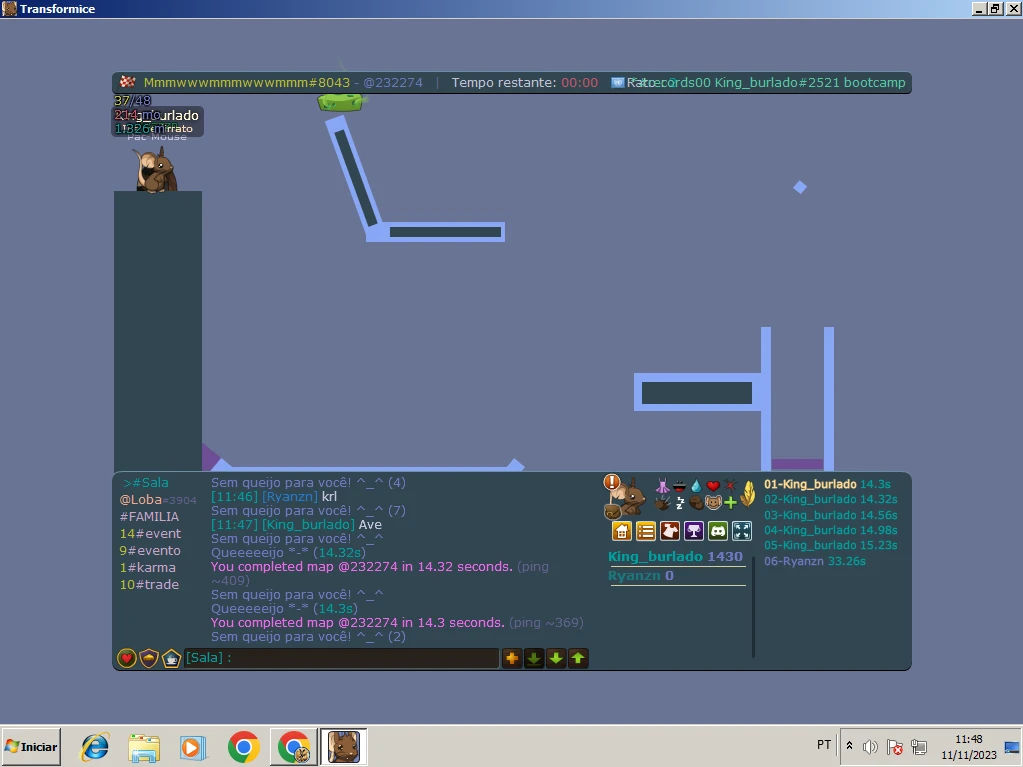The image size is (1023, 767).
Task: Open the file explorer folder in the taskbar
Action: tap(144, 747)
